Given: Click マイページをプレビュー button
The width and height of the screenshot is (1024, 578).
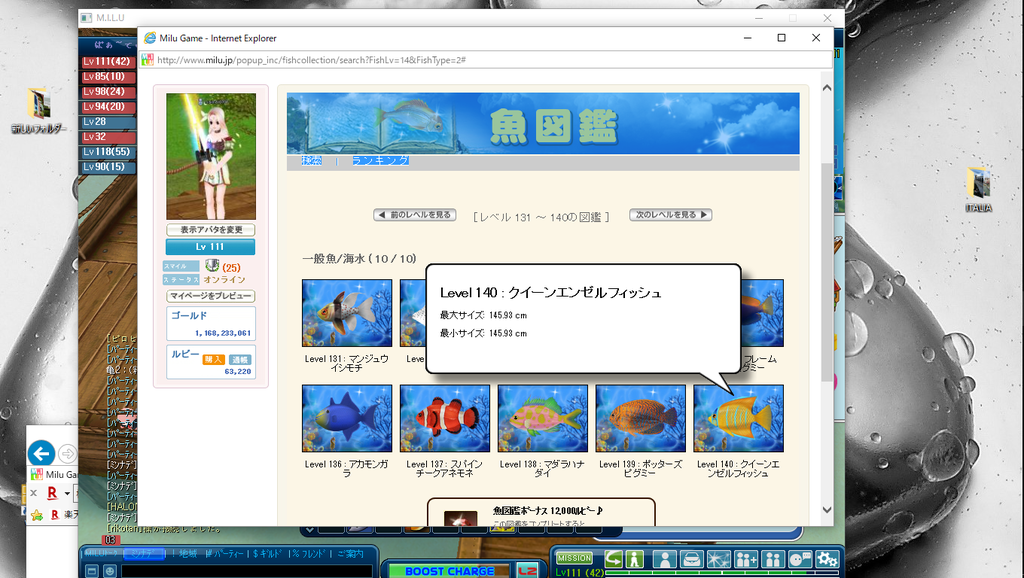Looking at the screenshot, I should [x=211, y=297].
